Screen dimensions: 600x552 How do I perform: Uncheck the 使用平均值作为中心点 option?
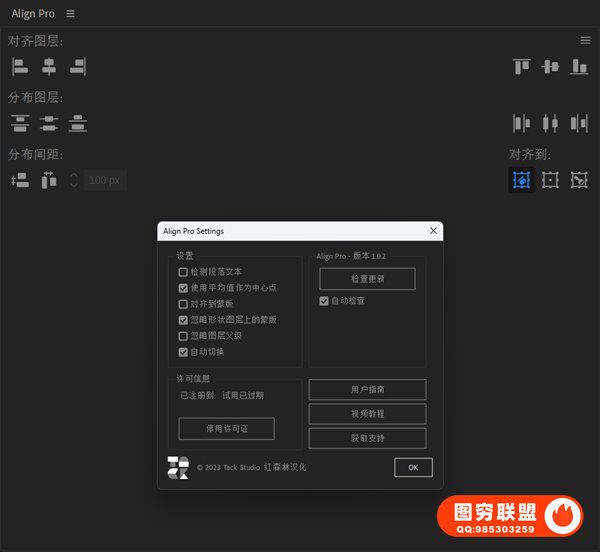click(183, 288)
